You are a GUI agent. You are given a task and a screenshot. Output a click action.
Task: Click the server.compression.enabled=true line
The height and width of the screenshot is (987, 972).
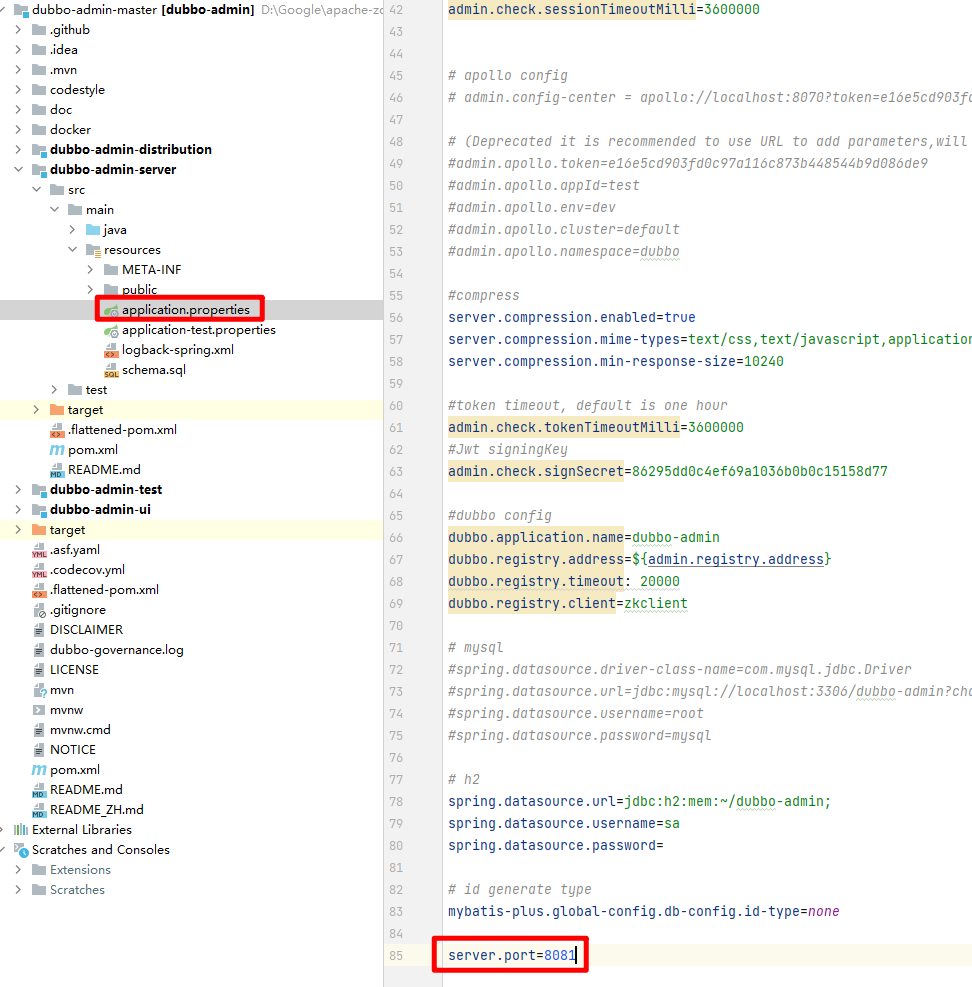click(x=572, y=317)
